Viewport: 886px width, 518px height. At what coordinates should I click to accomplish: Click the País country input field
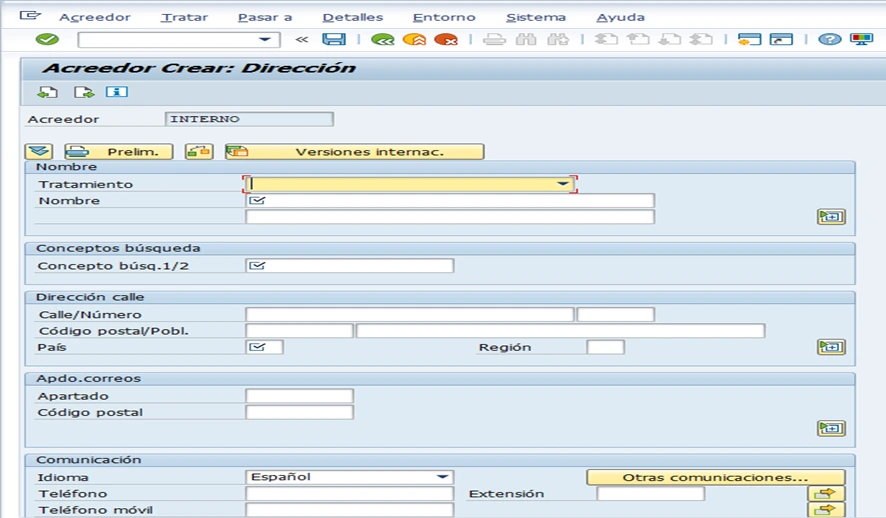(x=264, y=347)
